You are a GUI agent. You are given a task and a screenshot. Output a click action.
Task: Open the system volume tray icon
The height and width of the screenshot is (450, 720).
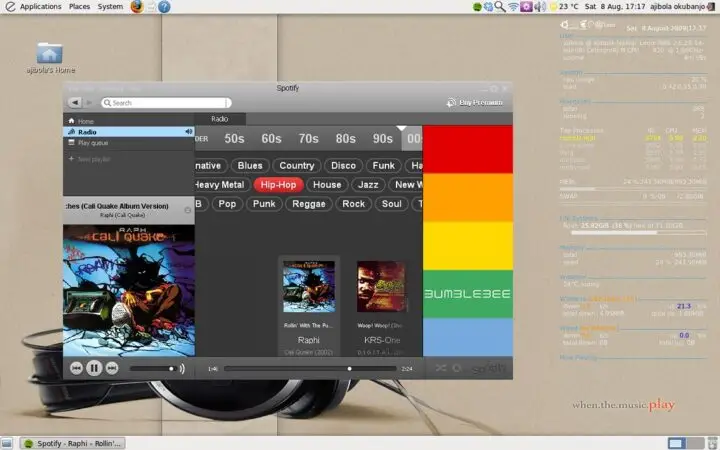coord(540,6)
